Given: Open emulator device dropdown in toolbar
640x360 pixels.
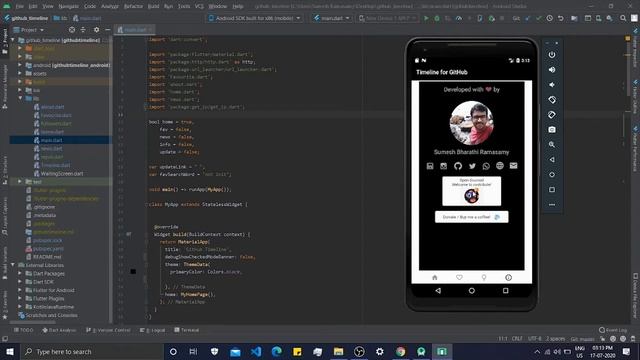Looking at the screenshot, I should pos(387,18).
